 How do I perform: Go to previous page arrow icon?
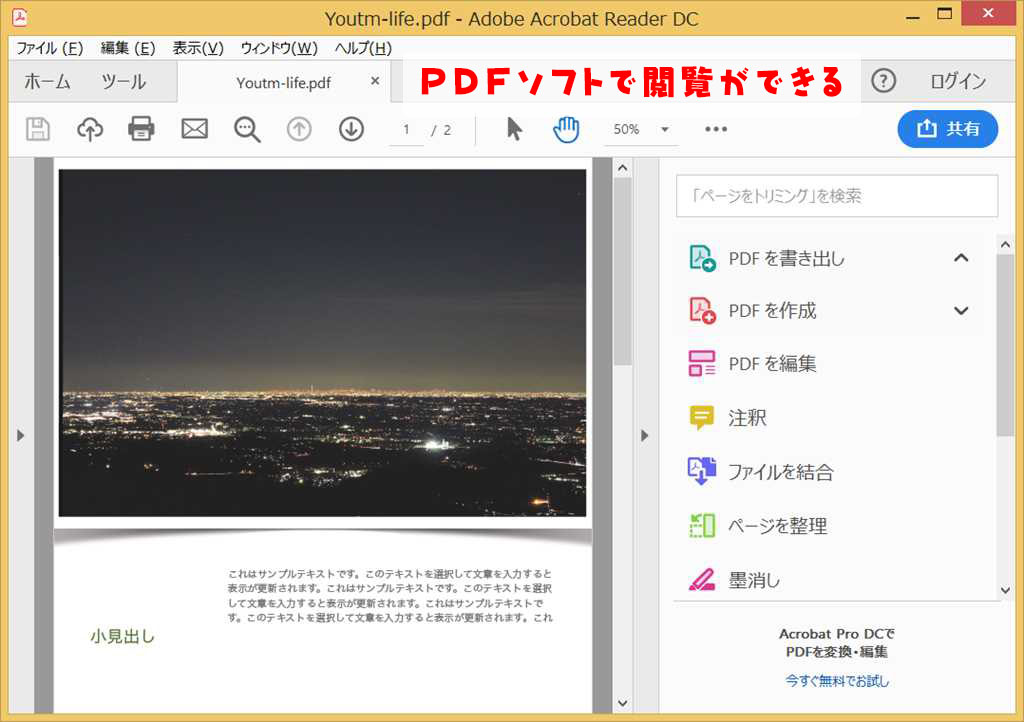[x=299, y=129]
